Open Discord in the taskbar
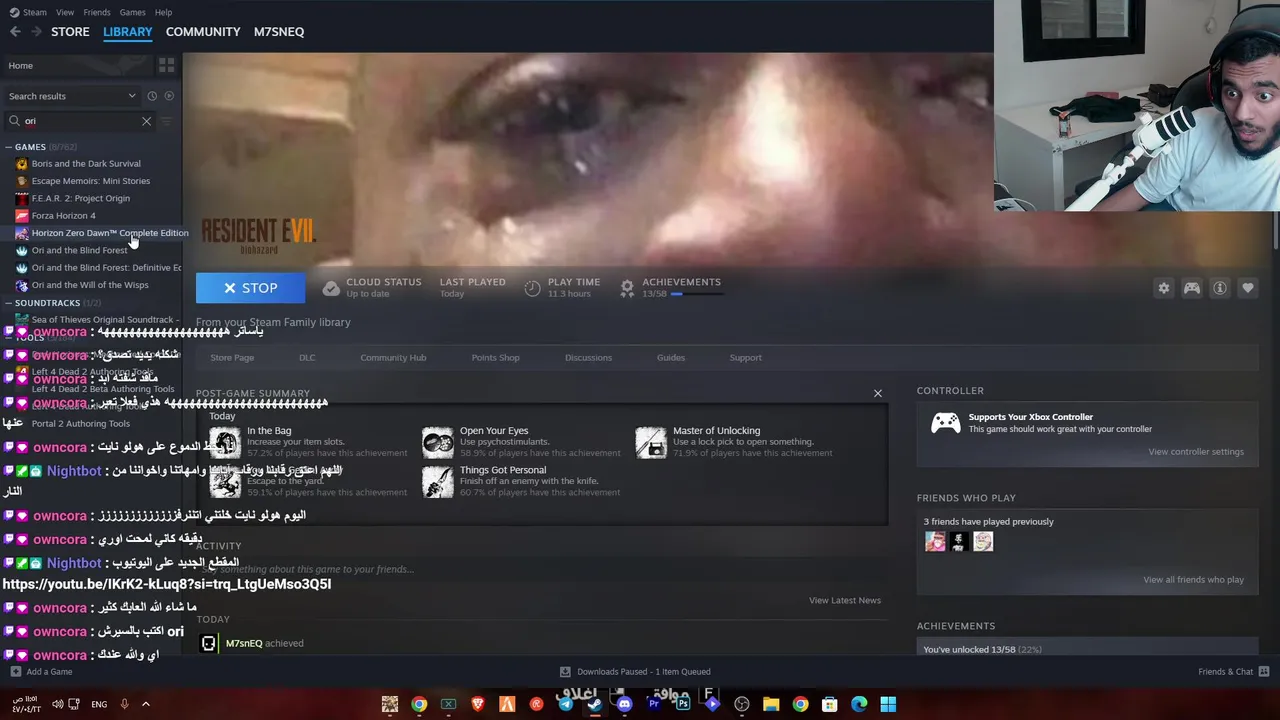The height and width of the screenshot is (720, 1280). [624, 704]
